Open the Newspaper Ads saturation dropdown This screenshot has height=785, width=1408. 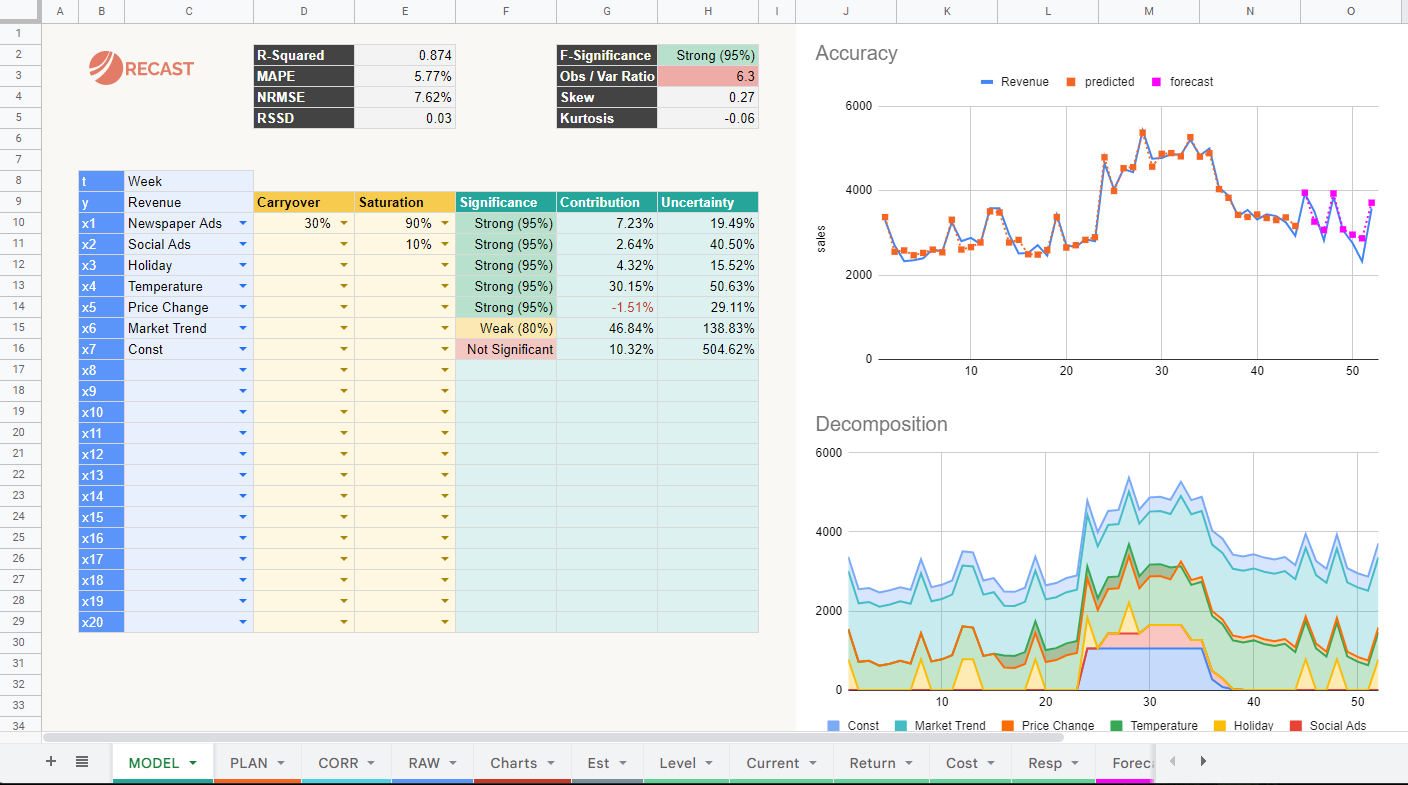[x=446, y=222]
